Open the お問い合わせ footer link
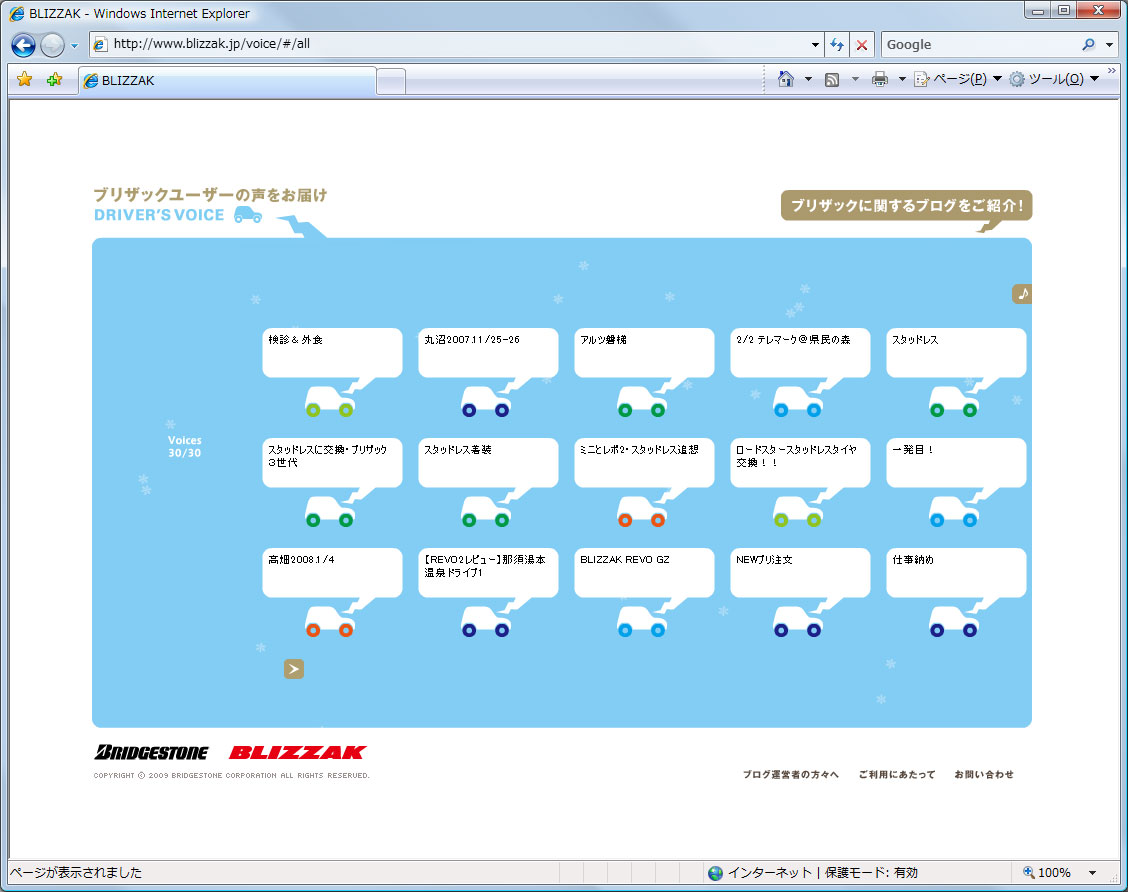1128x892 pixels. point(984,775)
